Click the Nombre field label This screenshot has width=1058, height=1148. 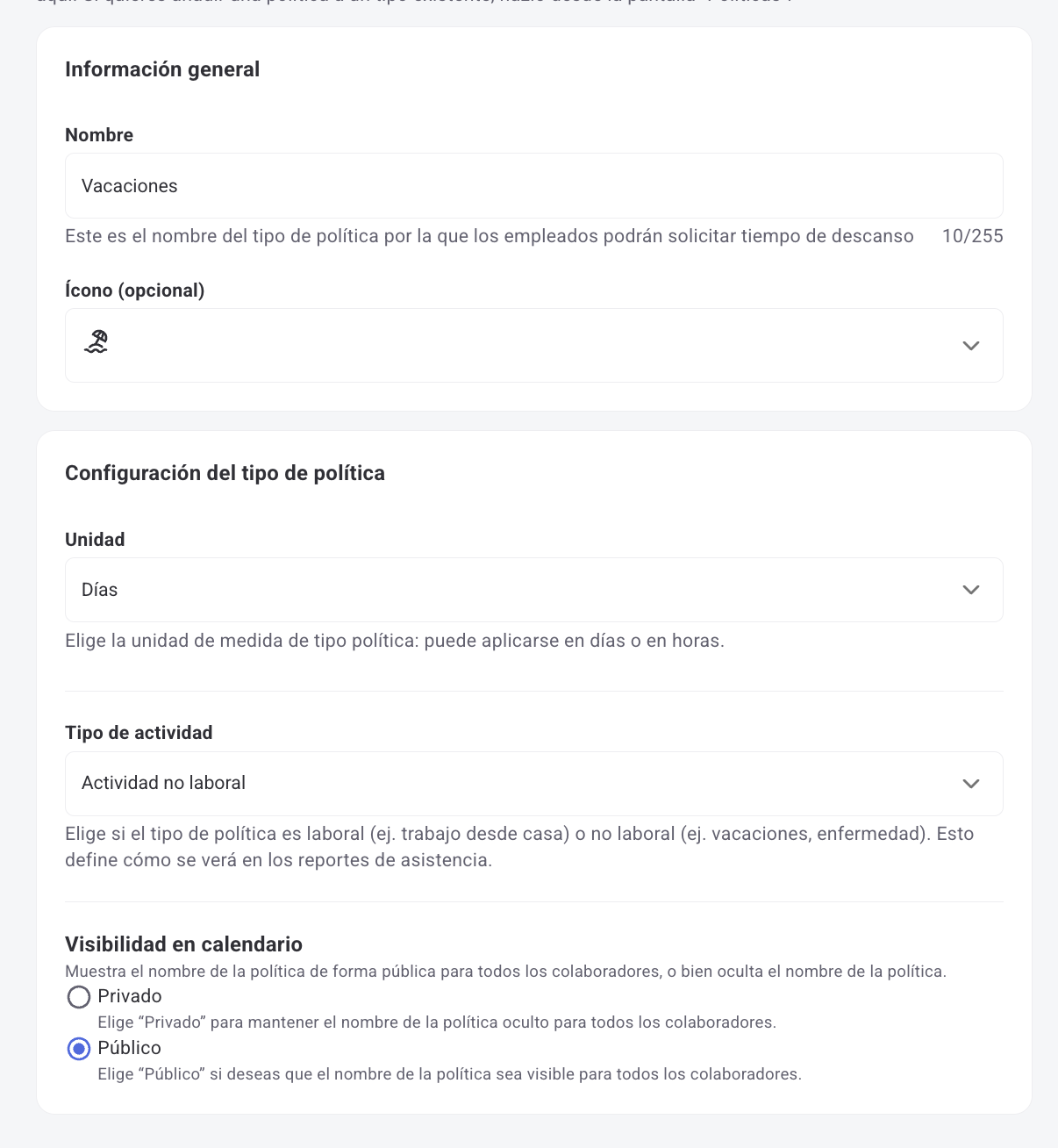99,135
